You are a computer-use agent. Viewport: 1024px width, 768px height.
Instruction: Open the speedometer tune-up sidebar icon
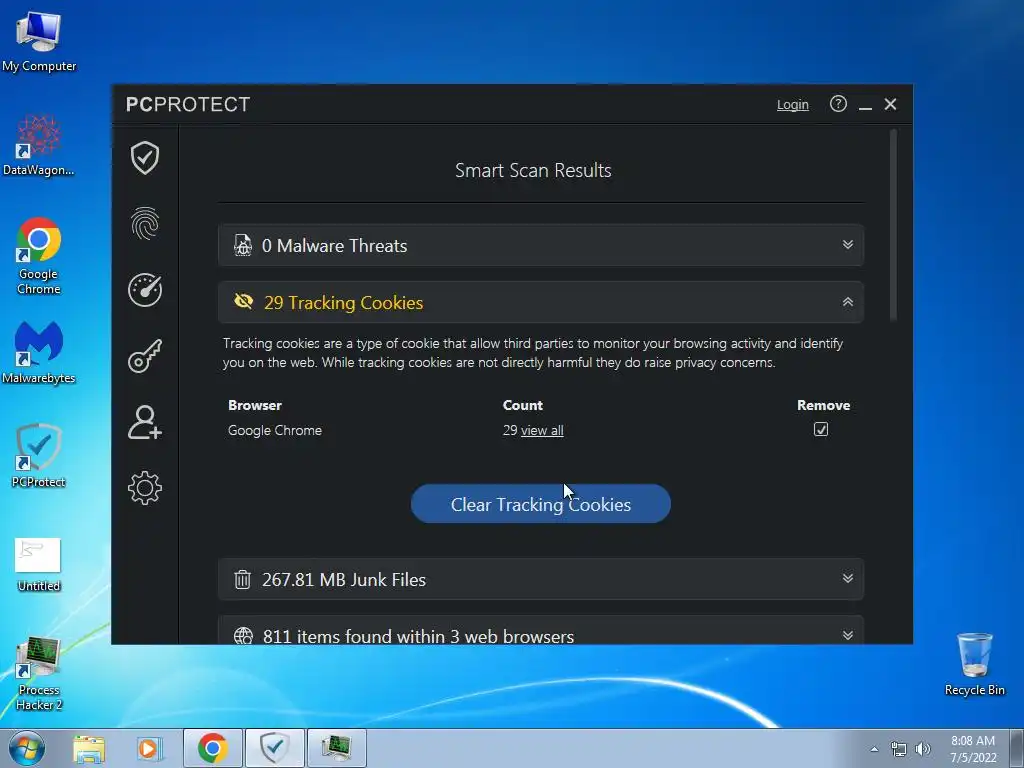click(144, 290)
